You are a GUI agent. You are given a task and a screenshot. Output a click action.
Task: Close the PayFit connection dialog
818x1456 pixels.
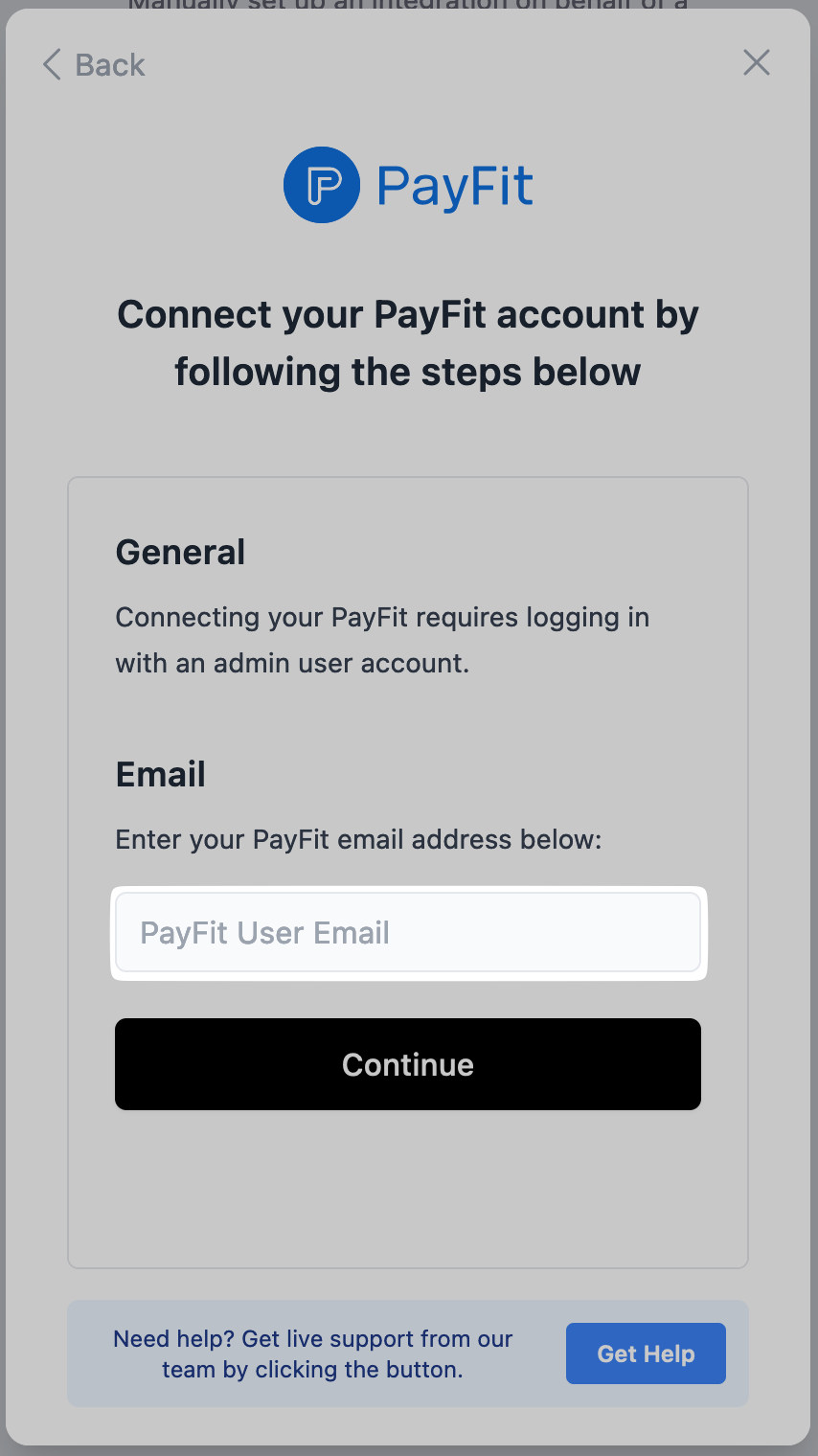[x=757, y=63]
